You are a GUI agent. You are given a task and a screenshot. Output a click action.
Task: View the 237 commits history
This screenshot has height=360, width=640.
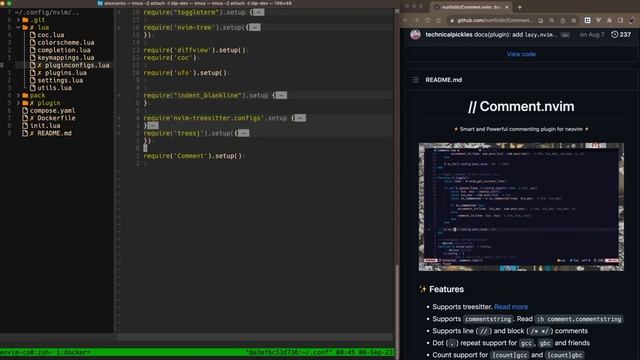[x=621, y=35]
